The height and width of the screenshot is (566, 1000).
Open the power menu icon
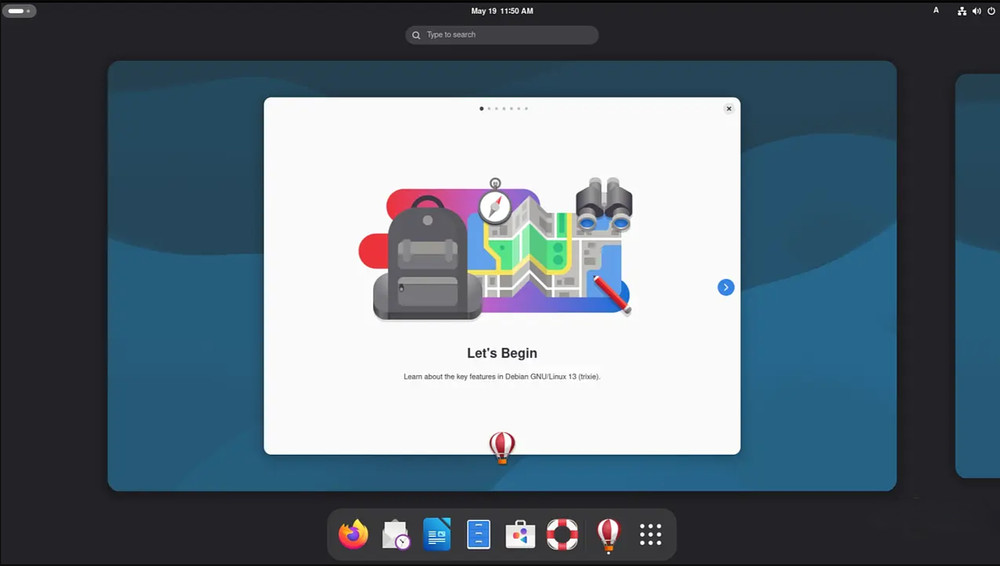[991, 11]
